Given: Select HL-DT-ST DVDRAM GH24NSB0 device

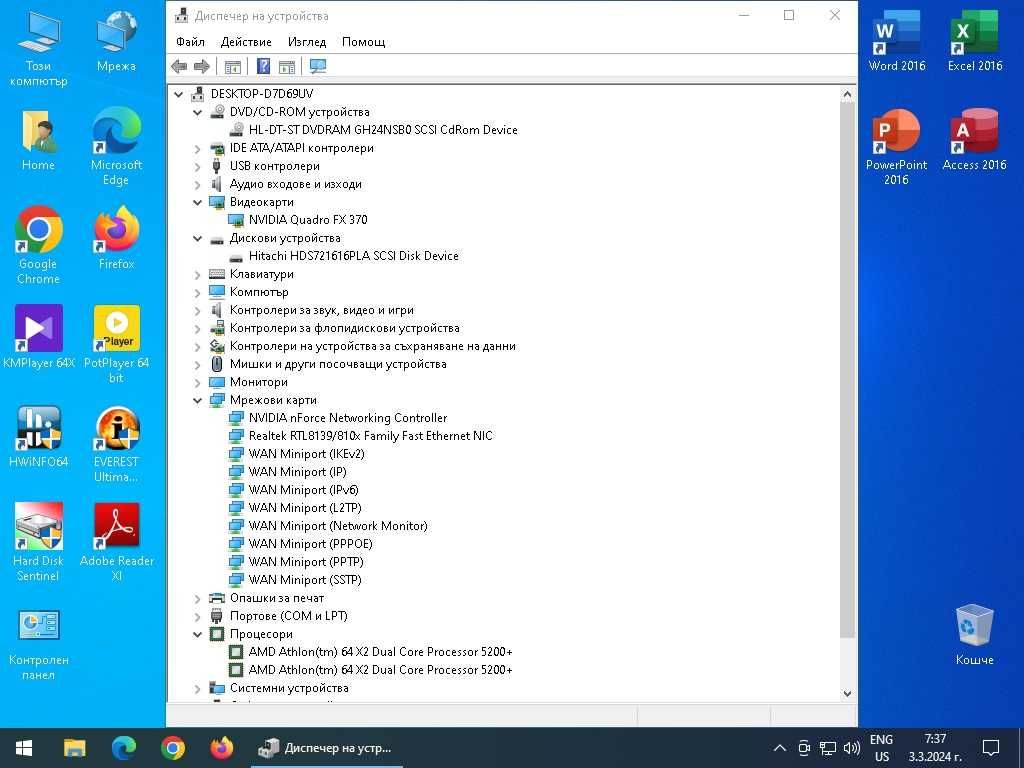Looking at the screenshot, I should (x=383, y=130).
